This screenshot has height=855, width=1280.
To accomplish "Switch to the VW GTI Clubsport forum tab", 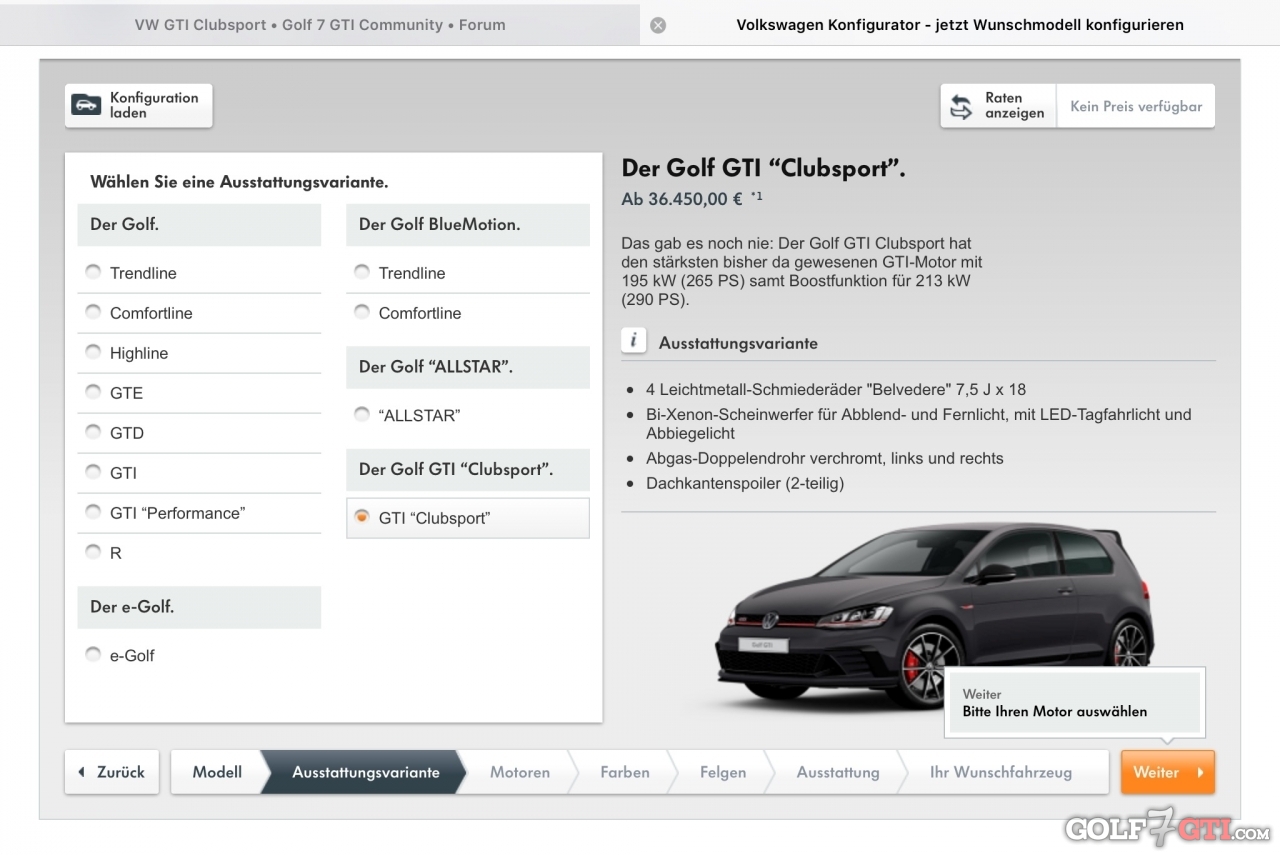I will (x=320, y=25).
